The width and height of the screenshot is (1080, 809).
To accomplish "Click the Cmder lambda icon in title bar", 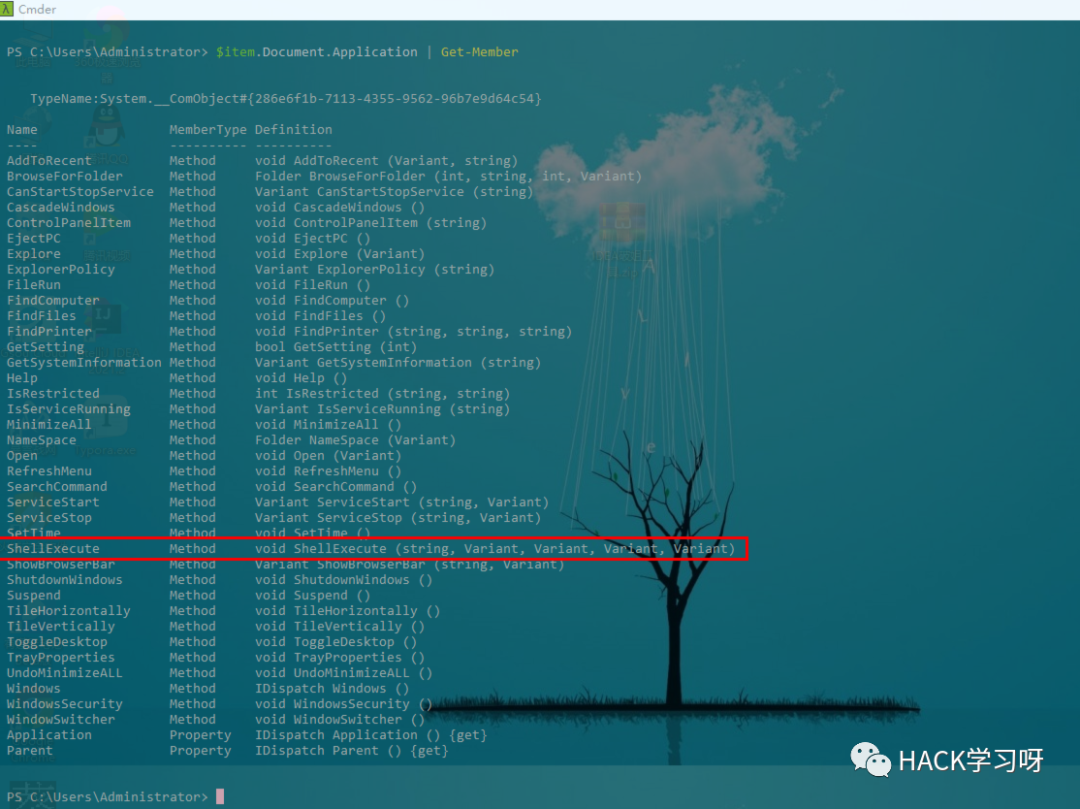I will [7, 9].
